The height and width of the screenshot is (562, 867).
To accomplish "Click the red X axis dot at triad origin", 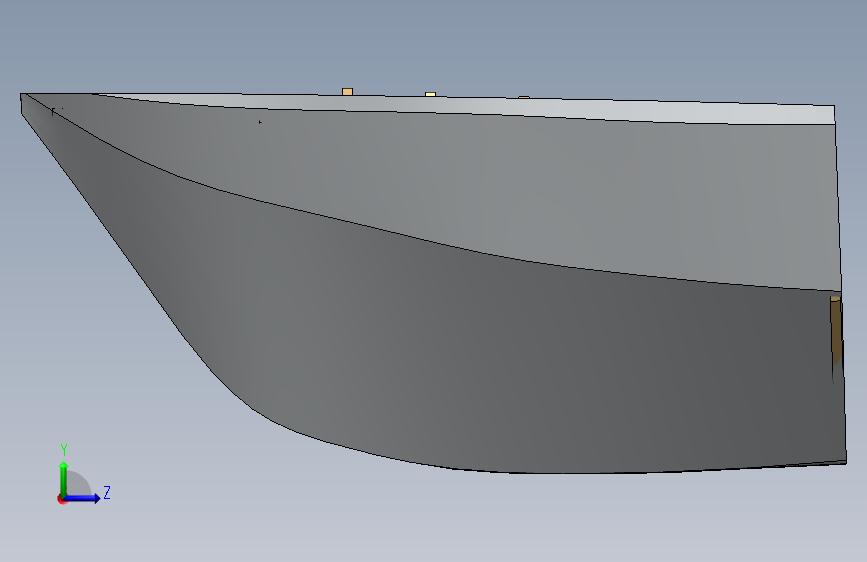I will point(61,499).
